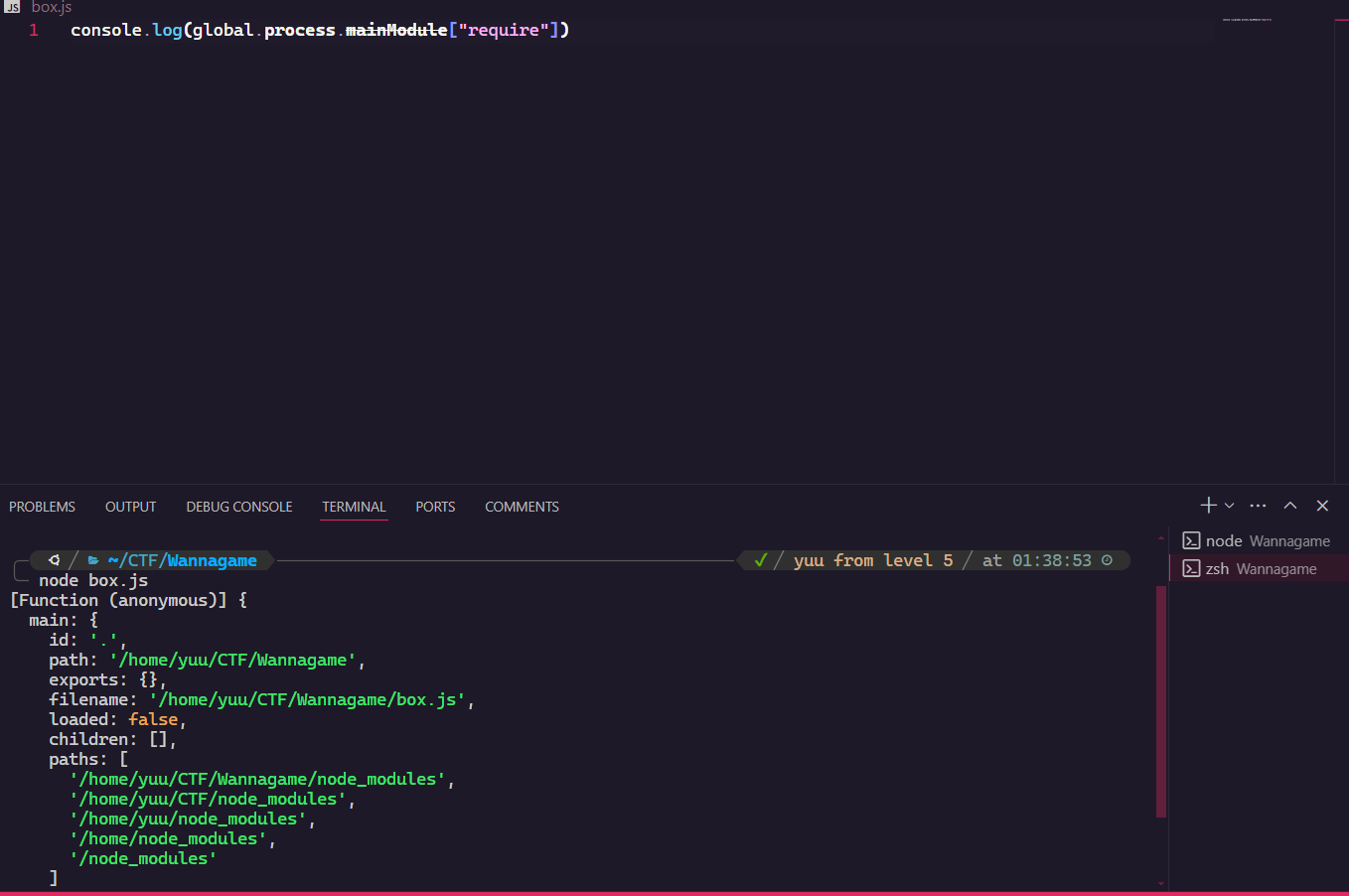The image size is (1349, 896).
Task: Open the PORTS tab
Action: point(435,507)
